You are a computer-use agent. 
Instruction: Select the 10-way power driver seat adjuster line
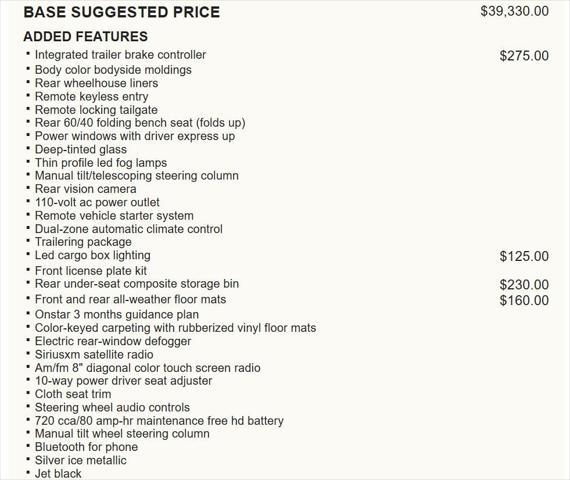tap(123, 381)
